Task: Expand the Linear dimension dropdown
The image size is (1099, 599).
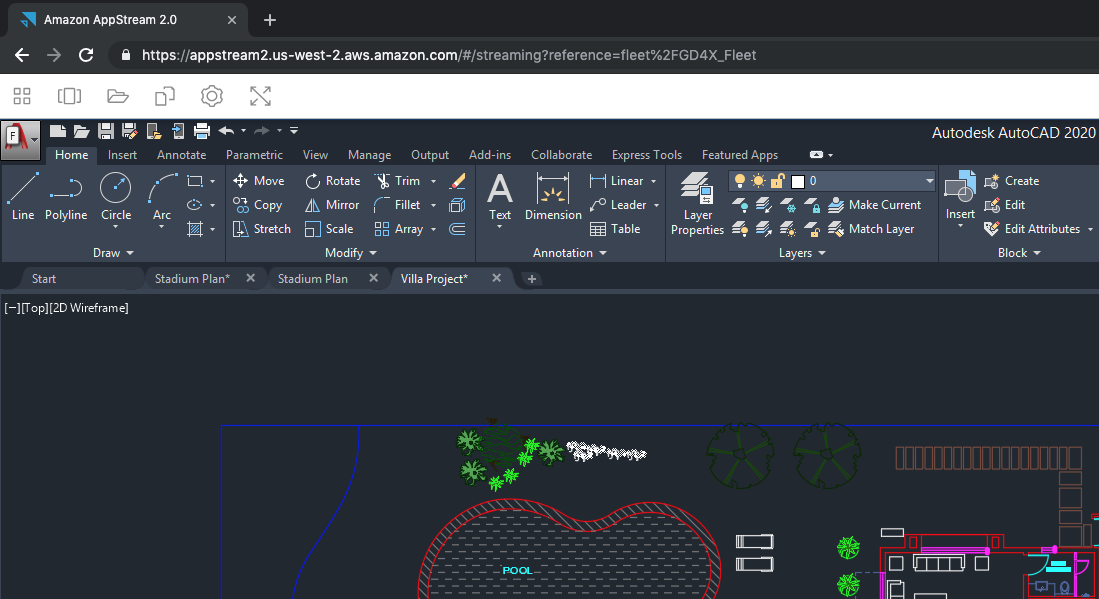Action: click(x=655, y=181)
